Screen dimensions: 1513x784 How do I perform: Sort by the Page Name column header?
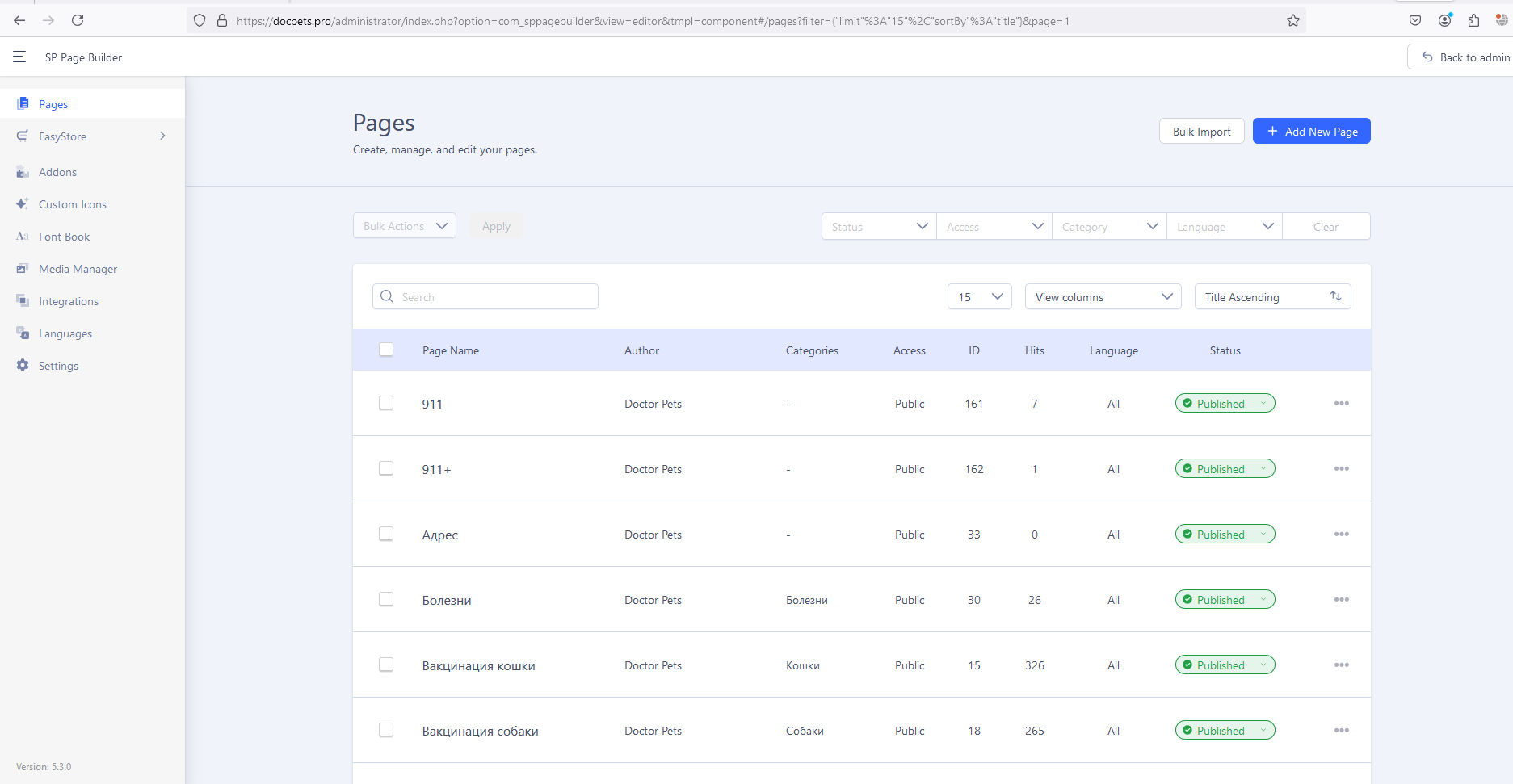coord(451,350)
